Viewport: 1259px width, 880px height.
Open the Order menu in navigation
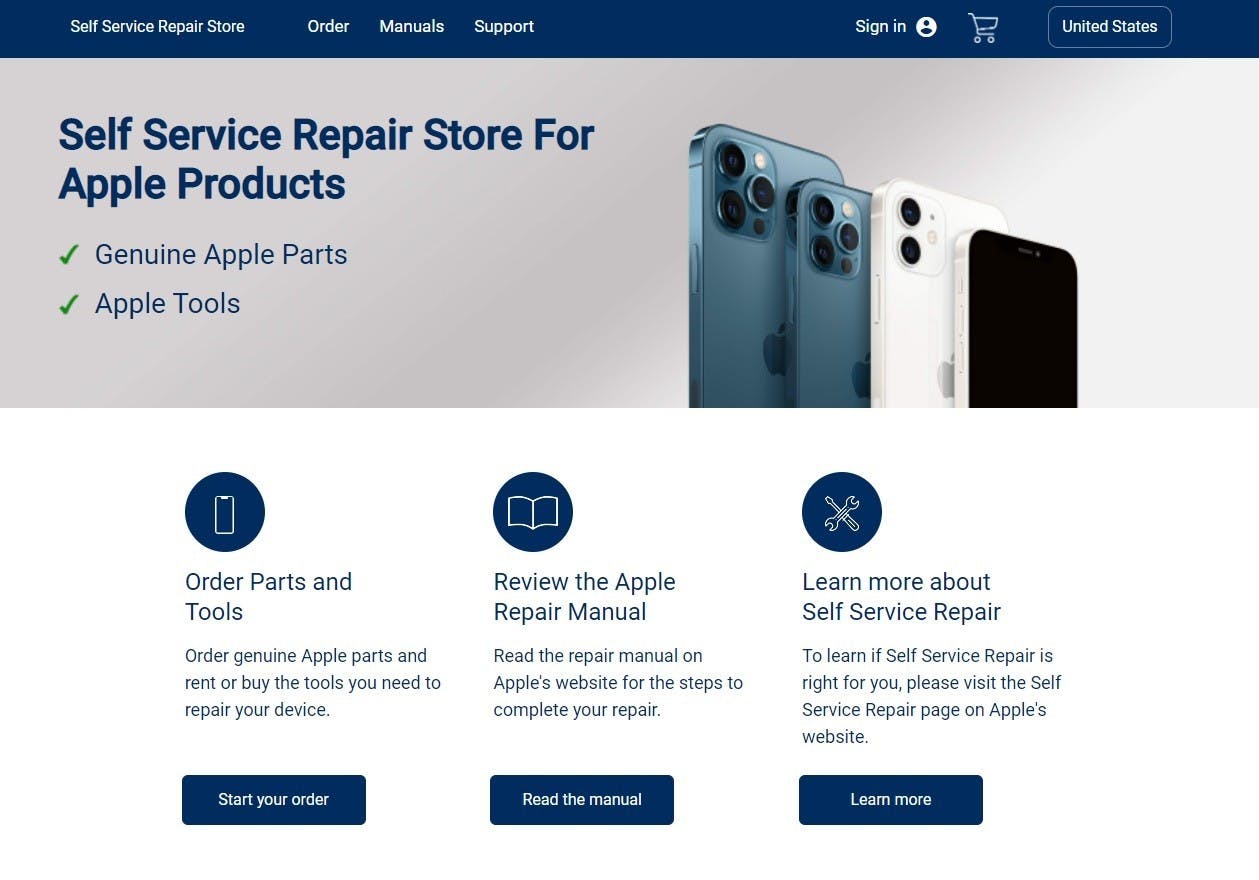tap(328, 27)
